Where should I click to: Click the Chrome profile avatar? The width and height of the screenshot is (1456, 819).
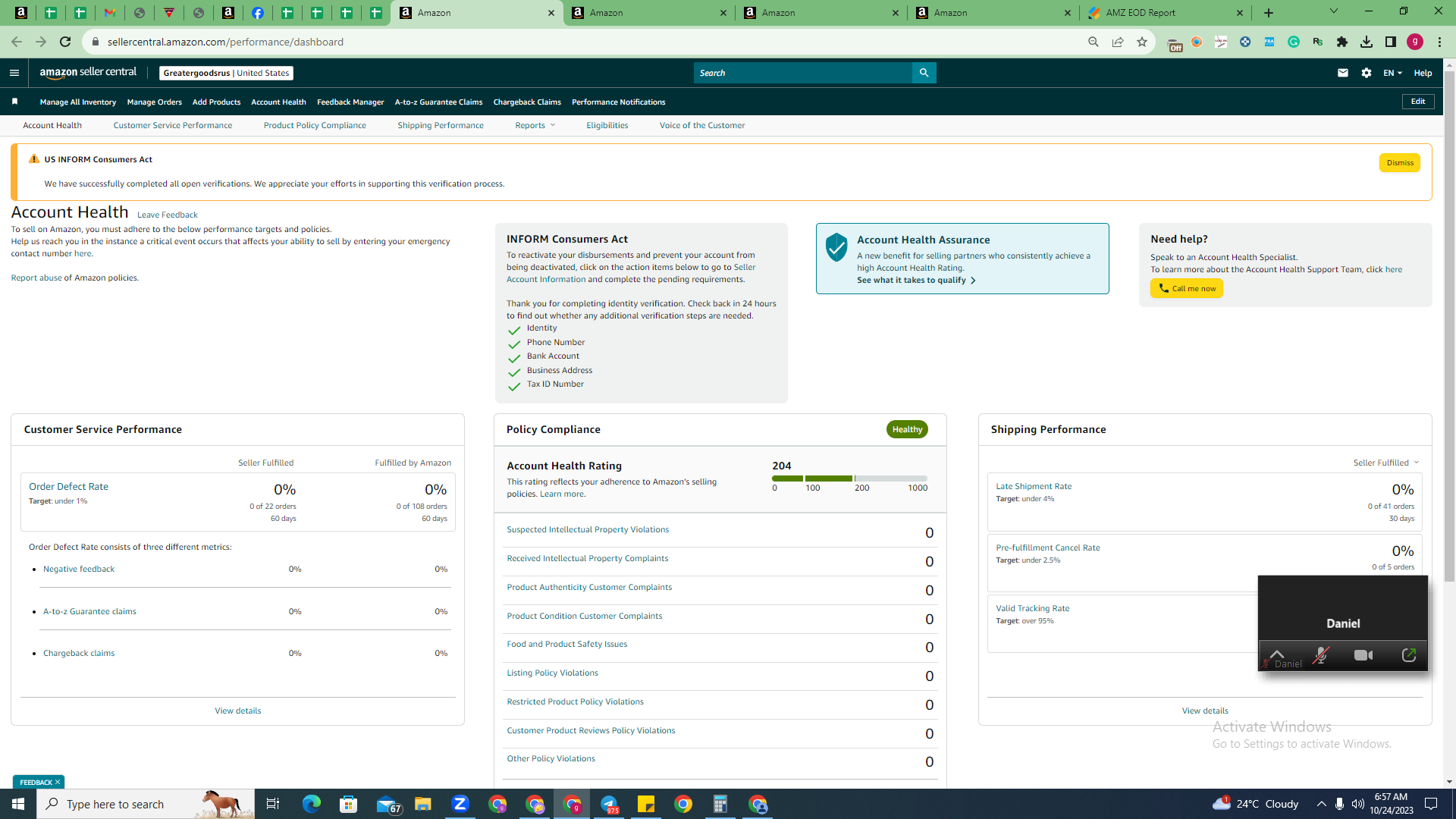coord(1415,42)
